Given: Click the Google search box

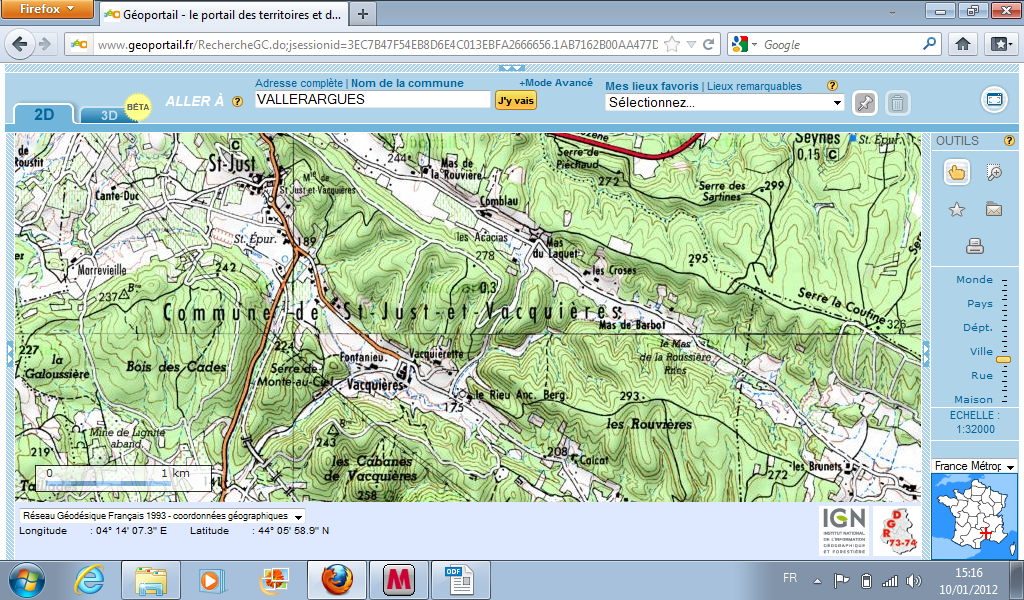Looking at the screenshot, I should tap(841, 44).
